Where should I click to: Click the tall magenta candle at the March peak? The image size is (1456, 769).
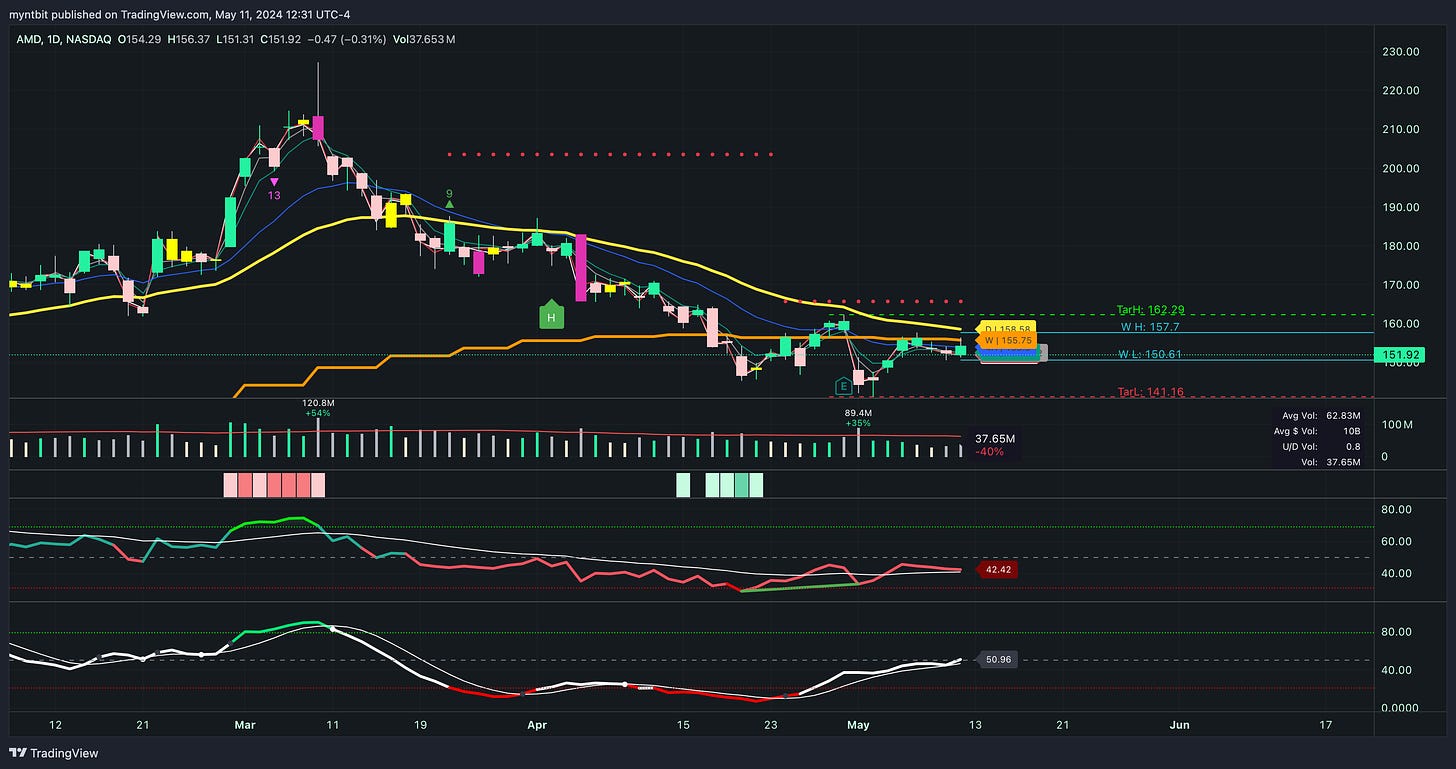(x=318, y=127)
